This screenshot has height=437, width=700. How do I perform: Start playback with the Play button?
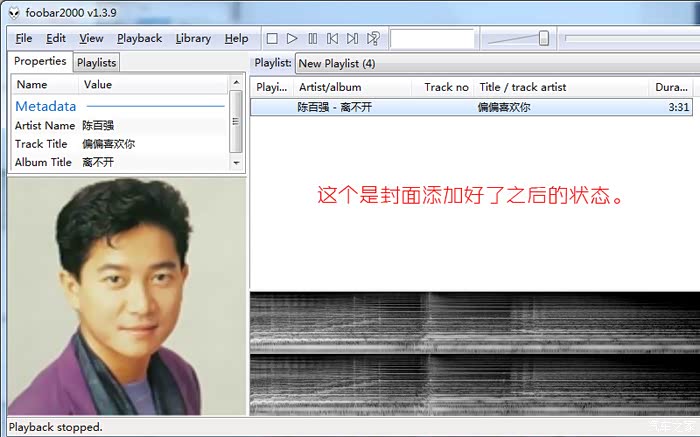point(292,39)
